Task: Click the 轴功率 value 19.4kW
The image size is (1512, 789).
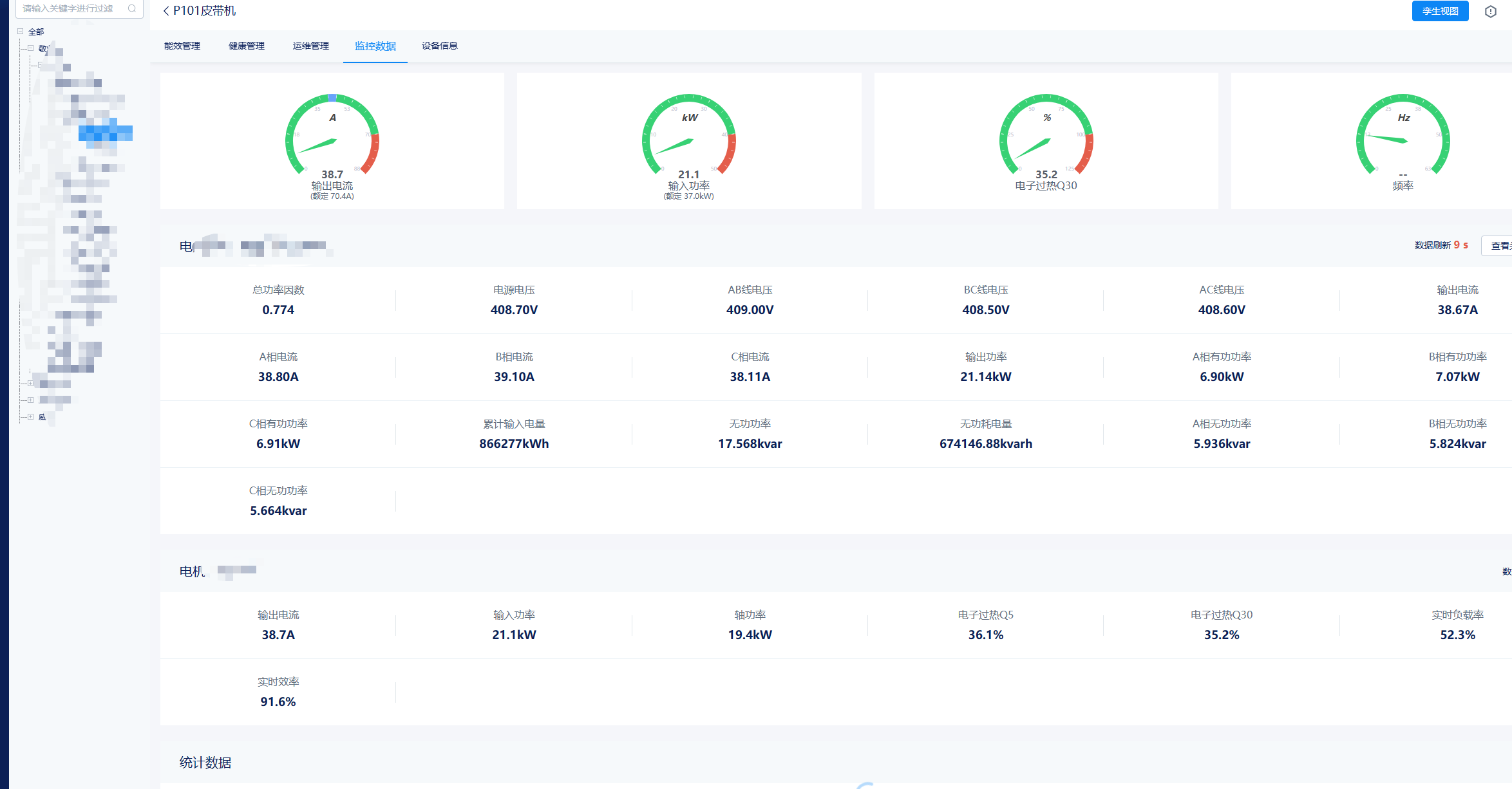Action: pyautogui.click(x=750, y=635)
